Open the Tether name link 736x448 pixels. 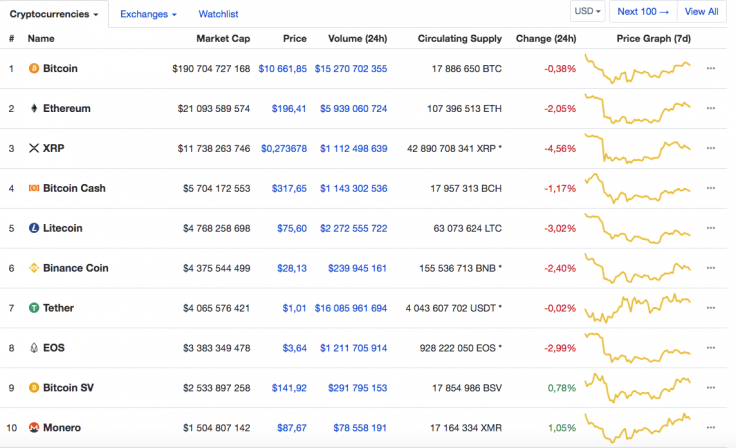pyautogui.click(x=58, y=308)
